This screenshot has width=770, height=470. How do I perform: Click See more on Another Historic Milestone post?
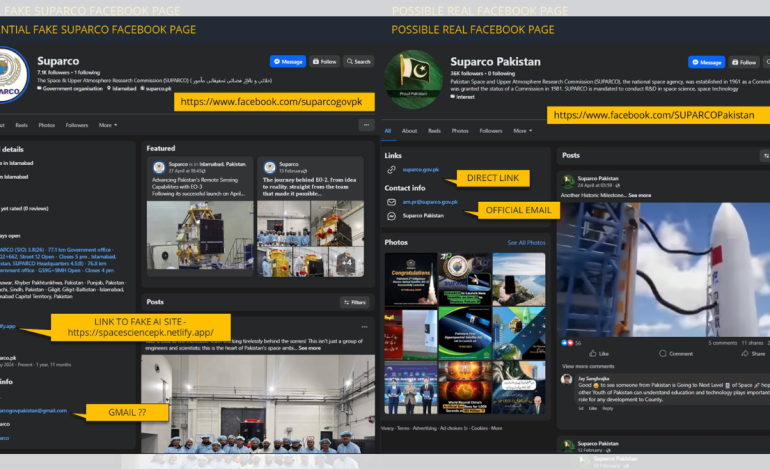coord(639,195)
